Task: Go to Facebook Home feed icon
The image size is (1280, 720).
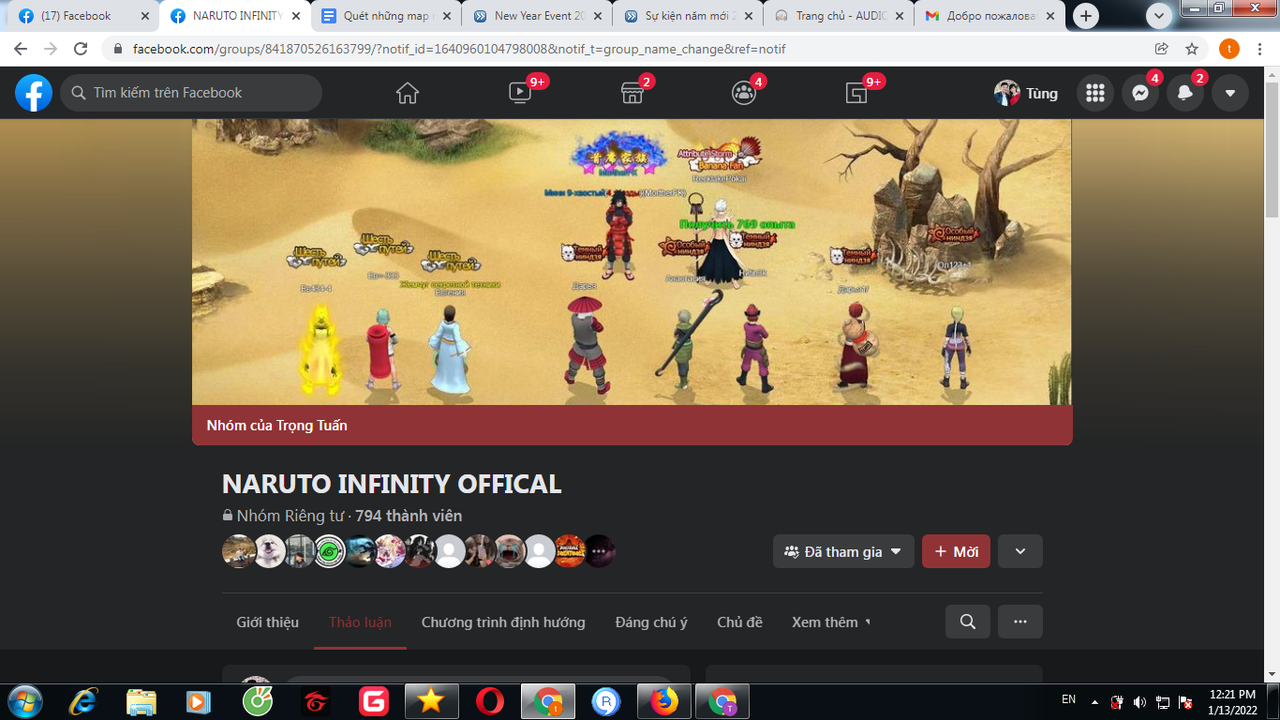Action: [x=407, y=93]
